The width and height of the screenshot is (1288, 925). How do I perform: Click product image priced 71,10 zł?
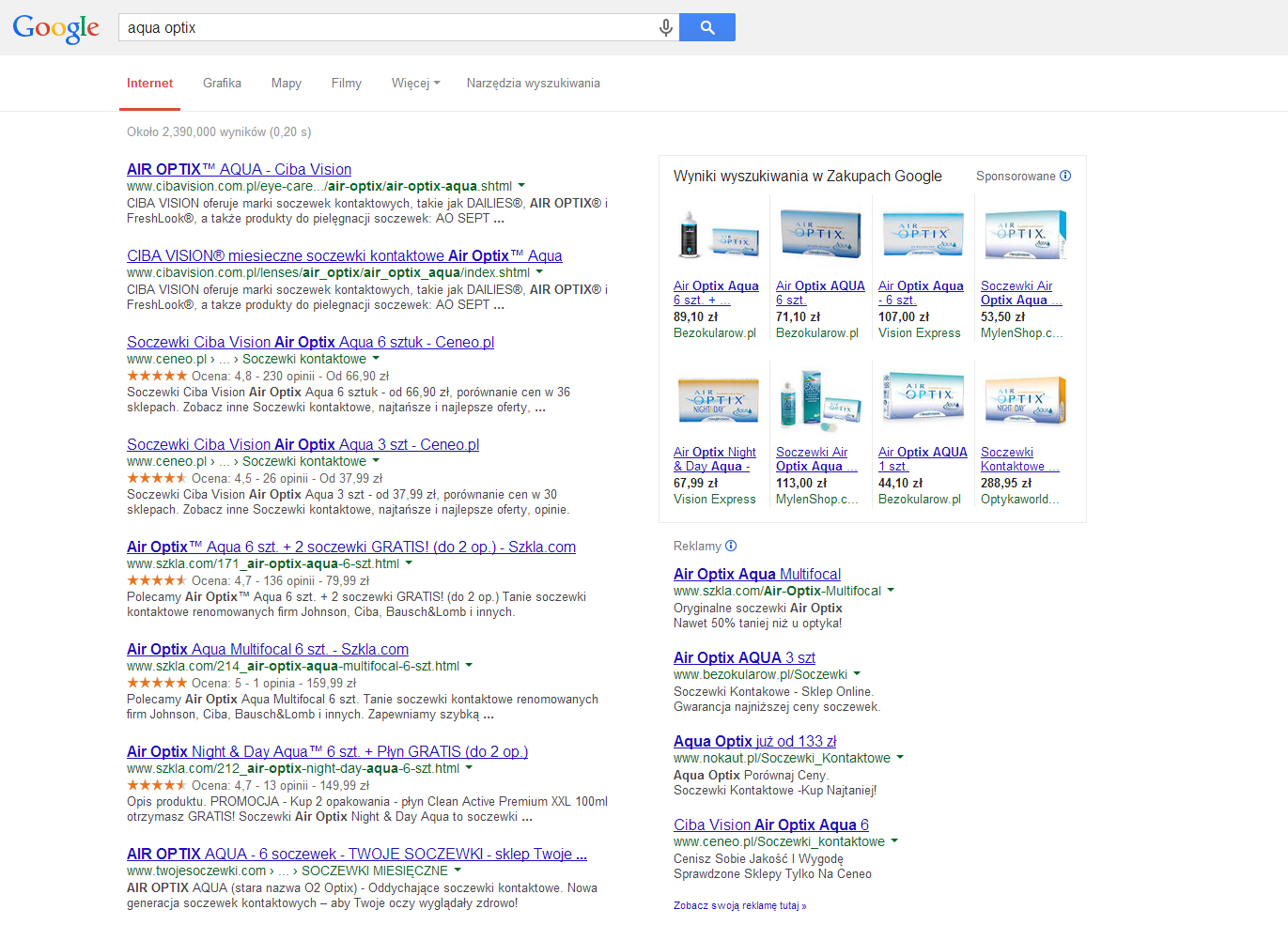(820, 234)
